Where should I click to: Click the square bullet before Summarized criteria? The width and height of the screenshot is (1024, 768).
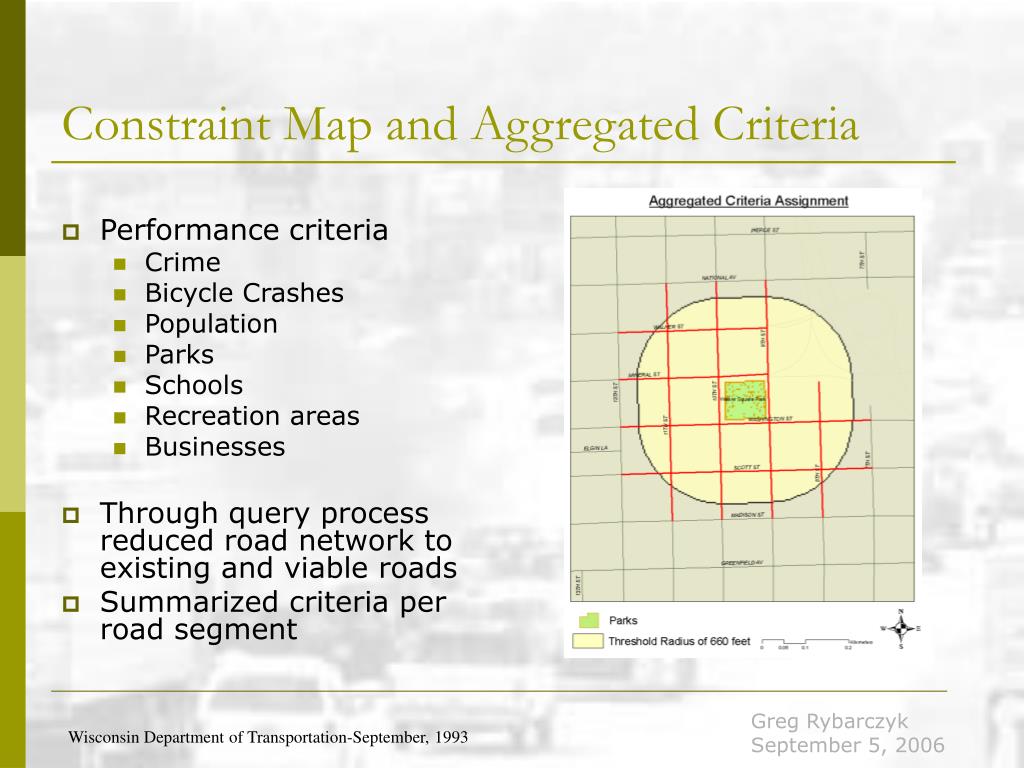(71, 604)
